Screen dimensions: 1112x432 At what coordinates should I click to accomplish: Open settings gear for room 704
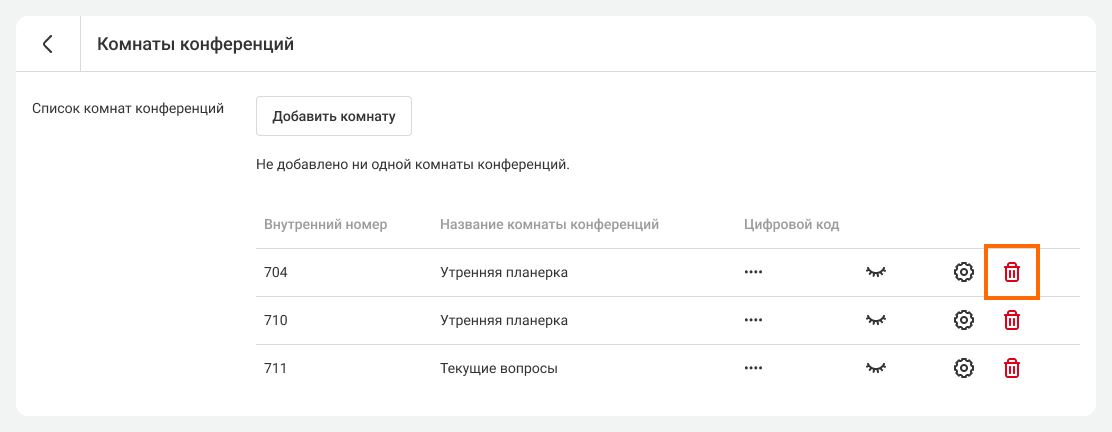click(x=963, y=272)
